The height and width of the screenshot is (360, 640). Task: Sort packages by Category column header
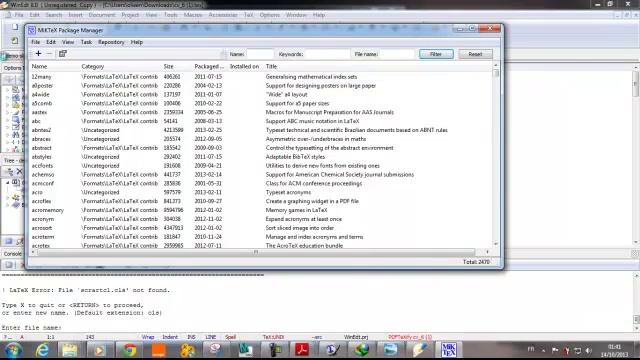pyautogui.click(x=93, y=66)
